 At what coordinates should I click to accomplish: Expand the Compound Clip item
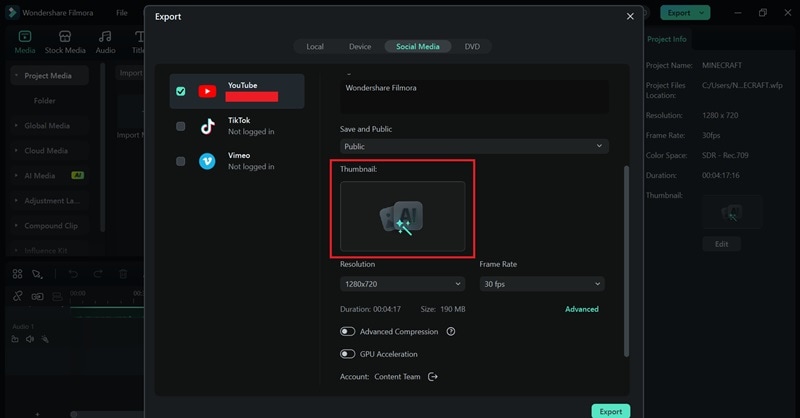(16, 226)
